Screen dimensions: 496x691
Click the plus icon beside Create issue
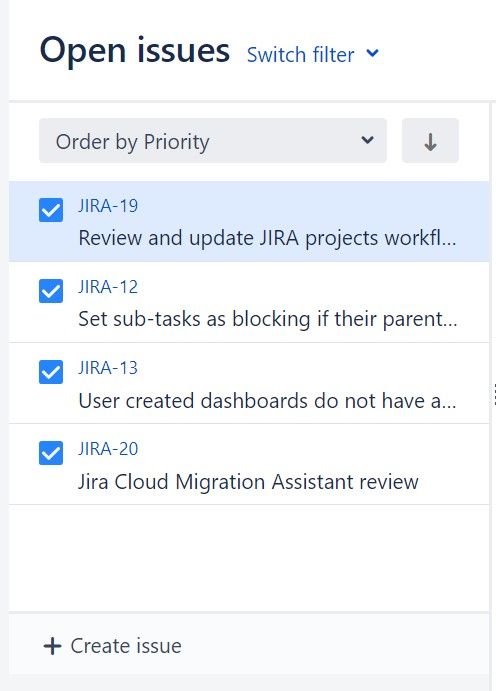[52, 646]
